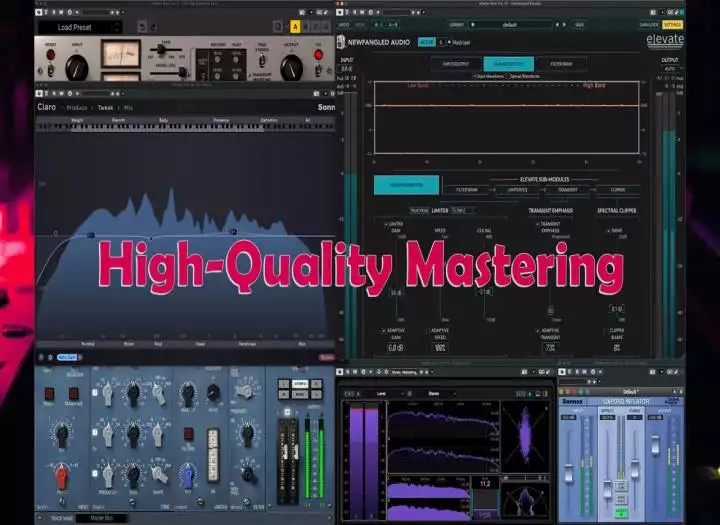Click the Adaptive Transient 73% value
720x525 pixels.
coord(549,348)
